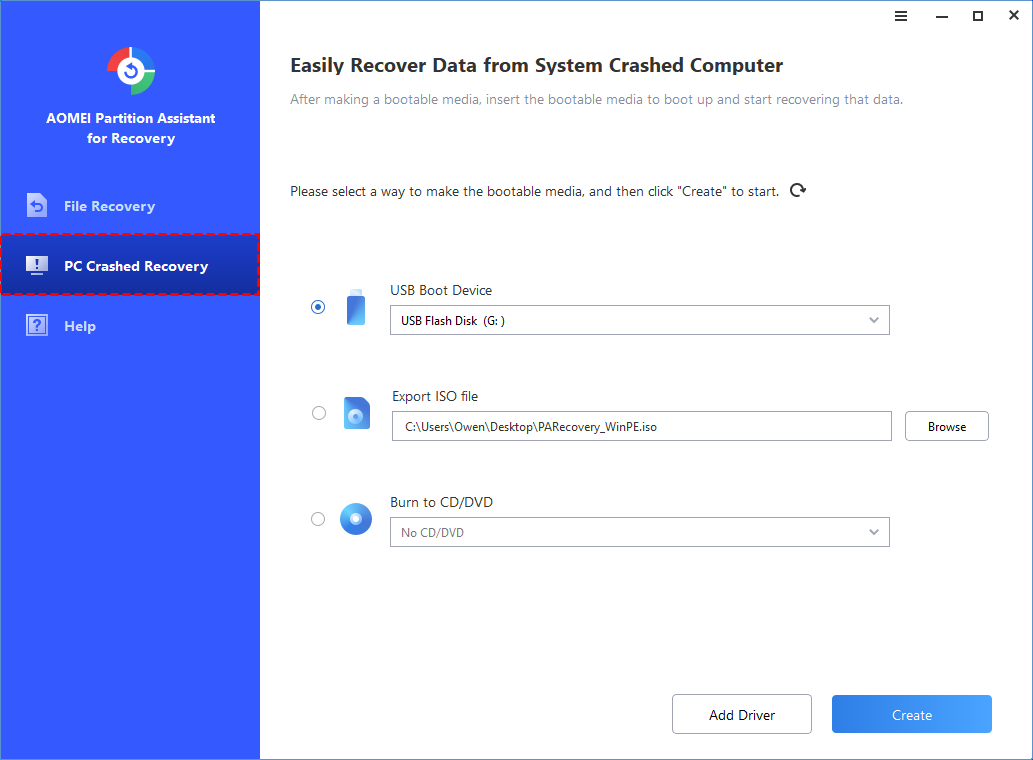Select the Burn to CD/DVD radio button
The width and height of the screenshot is (1033, 760).
point(318,519)
